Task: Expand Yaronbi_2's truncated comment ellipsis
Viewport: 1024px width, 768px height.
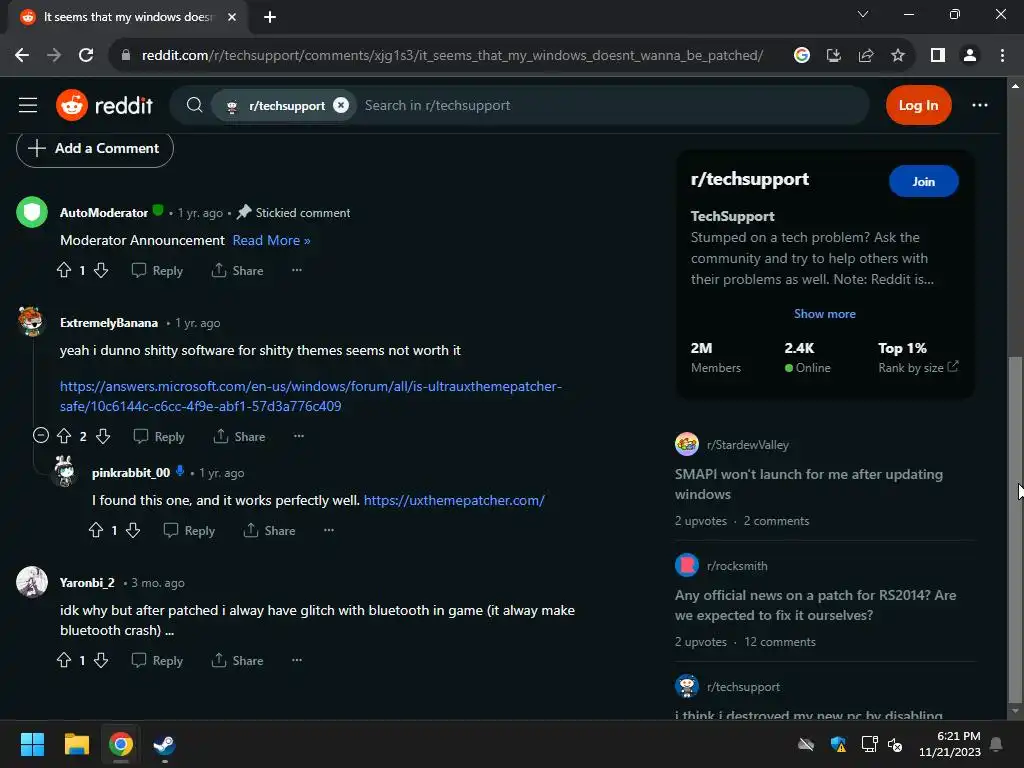Action: click(x=169, y=631)
